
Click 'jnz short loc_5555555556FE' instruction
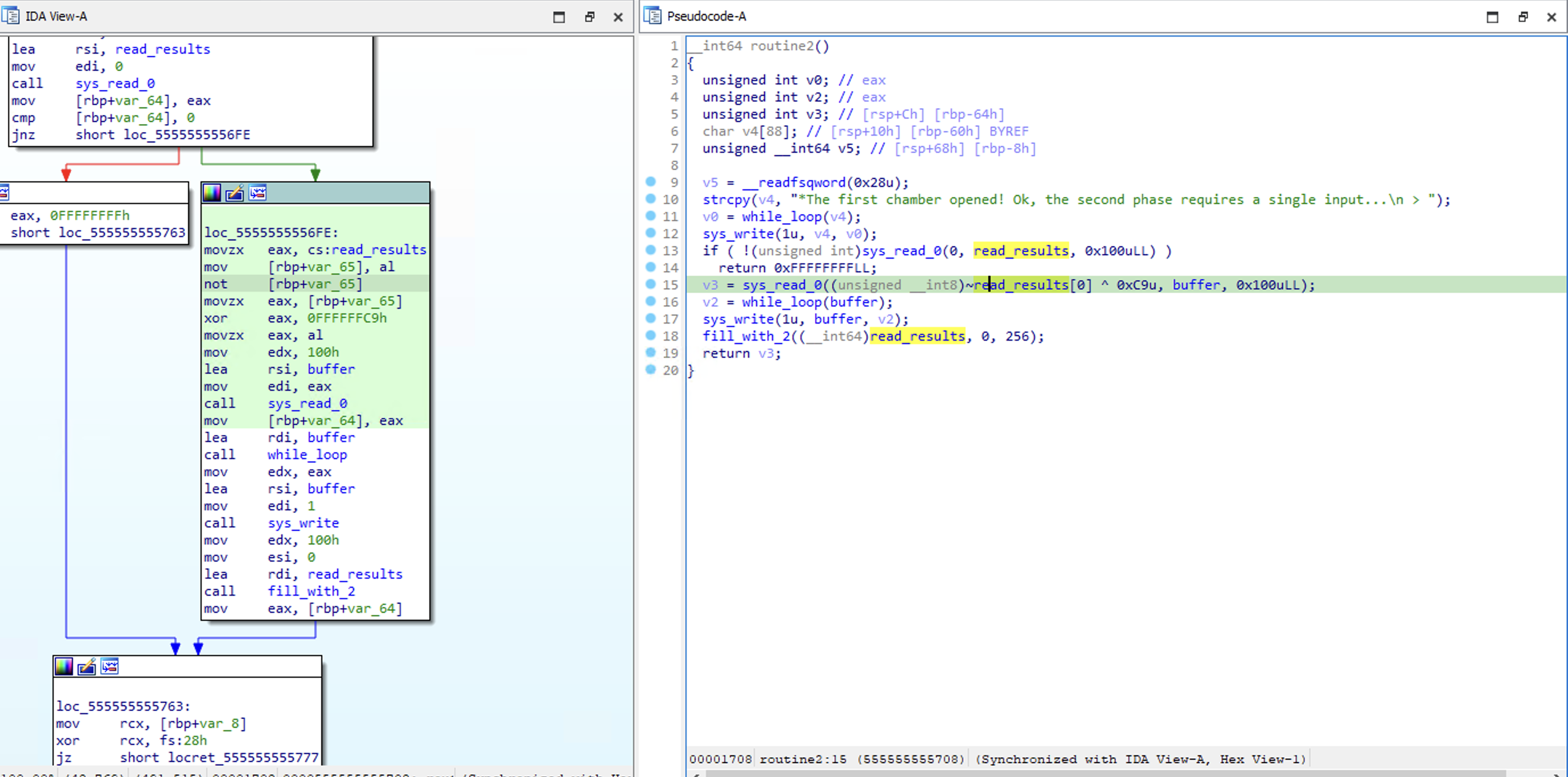point(131,134)
